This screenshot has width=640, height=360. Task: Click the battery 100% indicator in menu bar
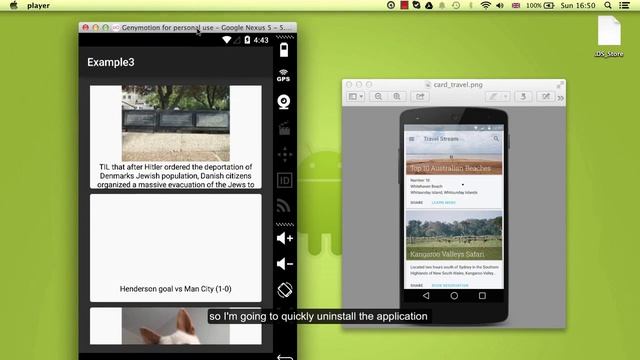pyautogui.click(x=540, y=5)
